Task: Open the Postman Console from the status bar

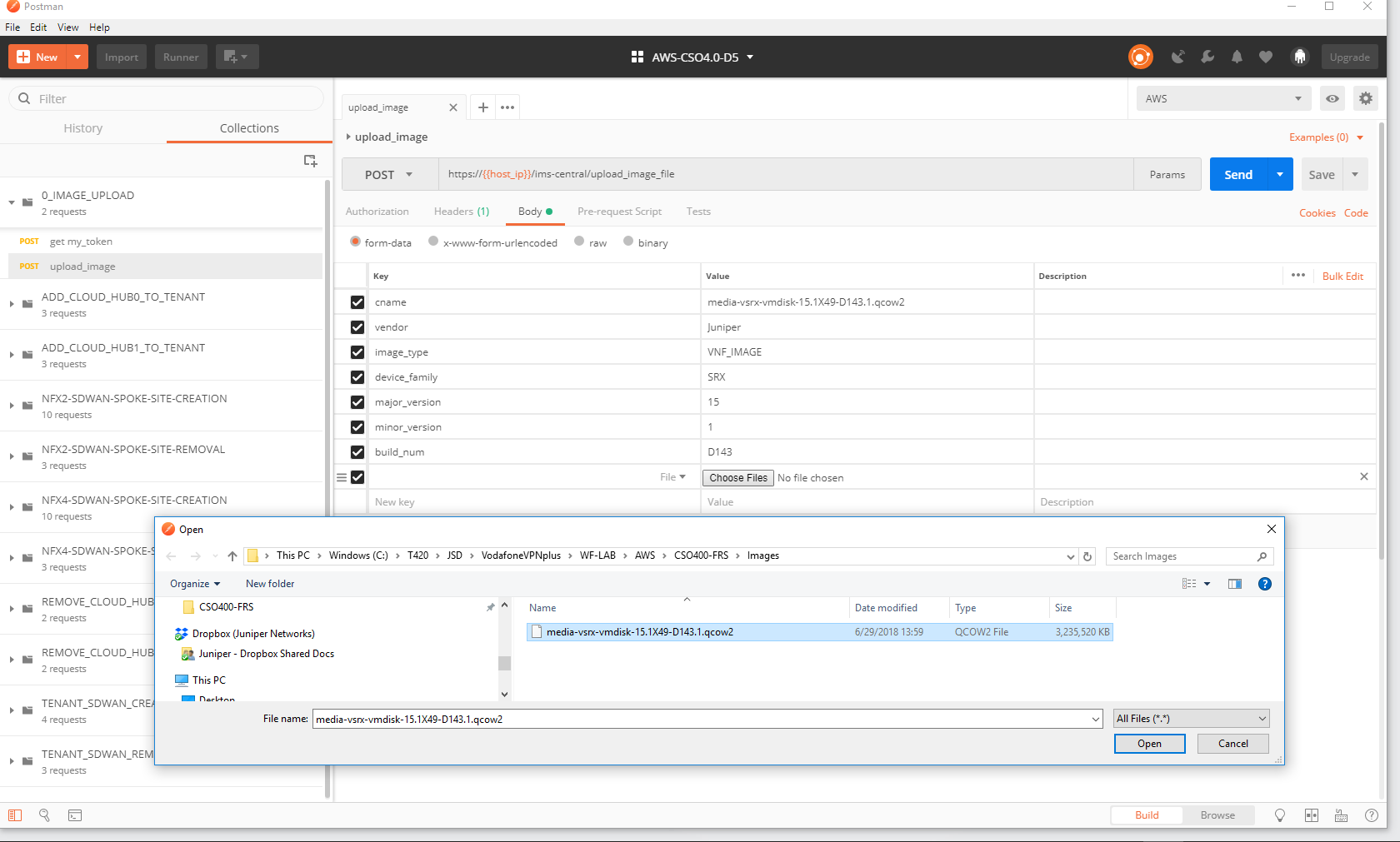Action: coord(75,815)
